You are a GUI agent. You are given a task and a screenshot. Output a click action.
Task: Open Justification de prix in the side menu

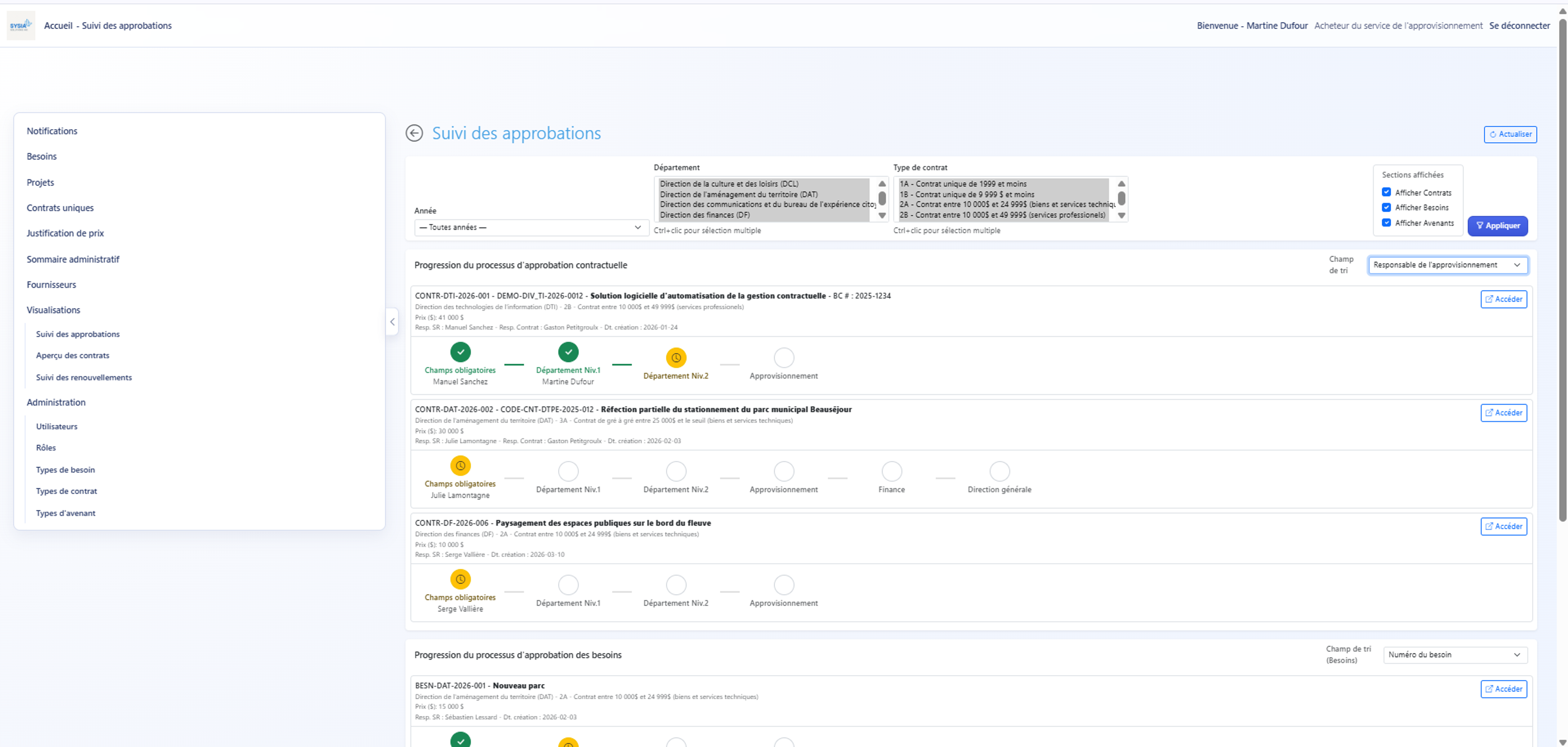point(65,233)
